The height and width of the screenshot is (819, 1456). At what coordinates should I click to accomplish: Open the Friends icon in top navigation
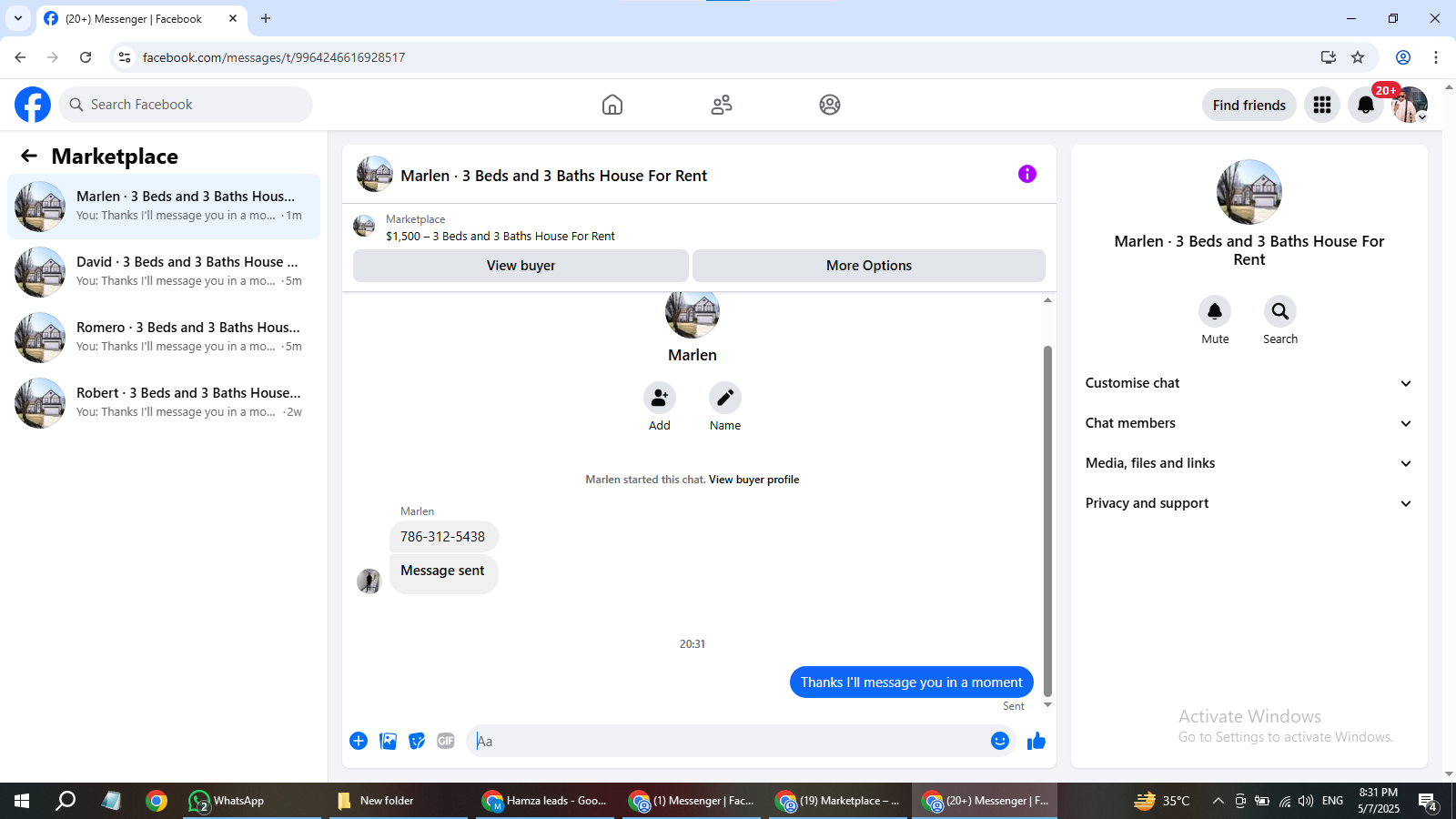722,105
